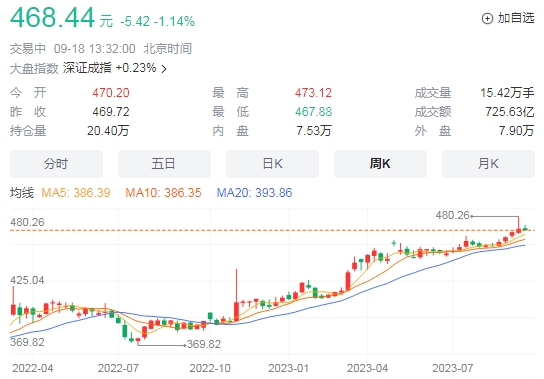
Task: Click the 369.82 low marker on chart
Action: 204,344
